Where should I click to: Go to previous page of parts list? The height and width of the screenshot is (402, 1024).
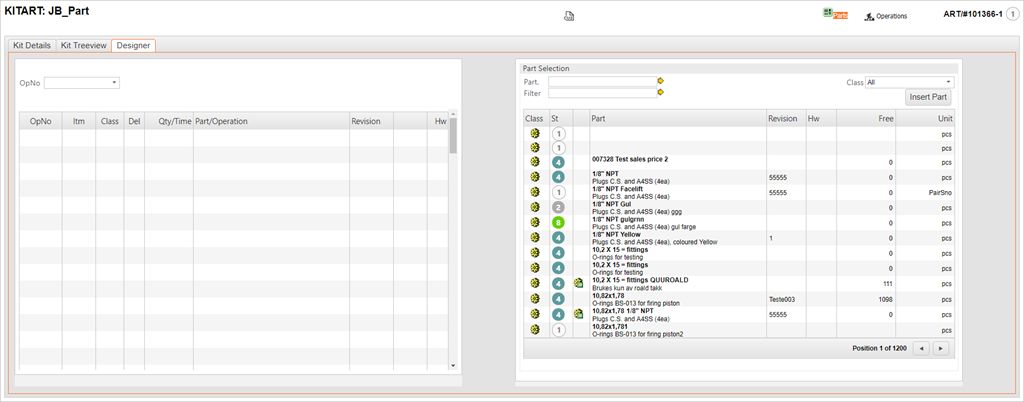[922, 348]
